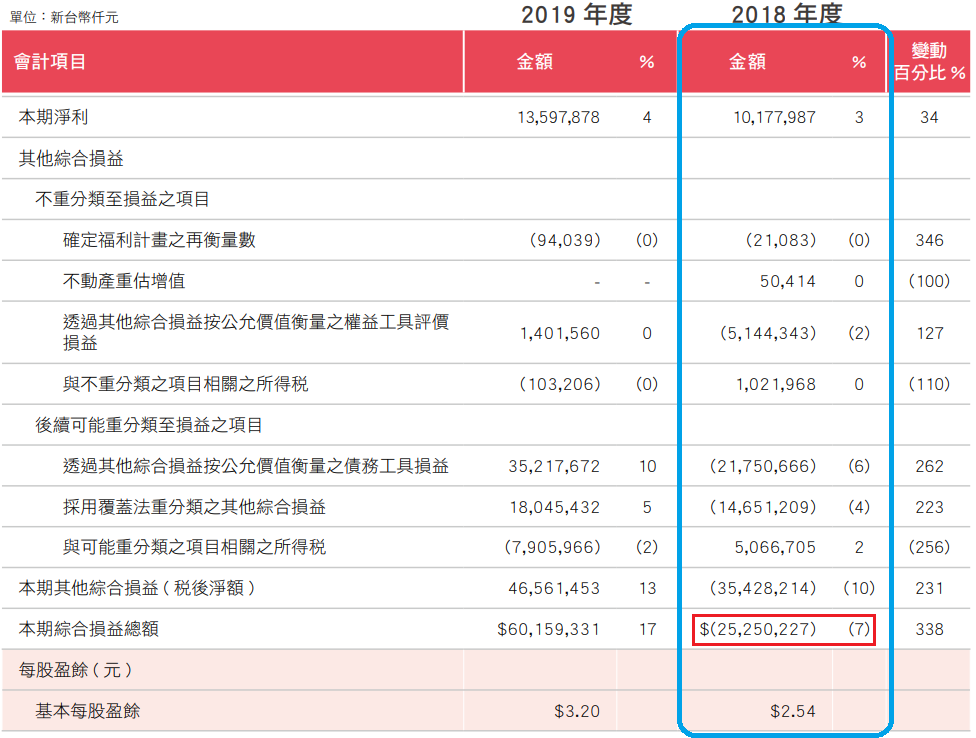Select the 2019 年度 heading

(576, 14)
